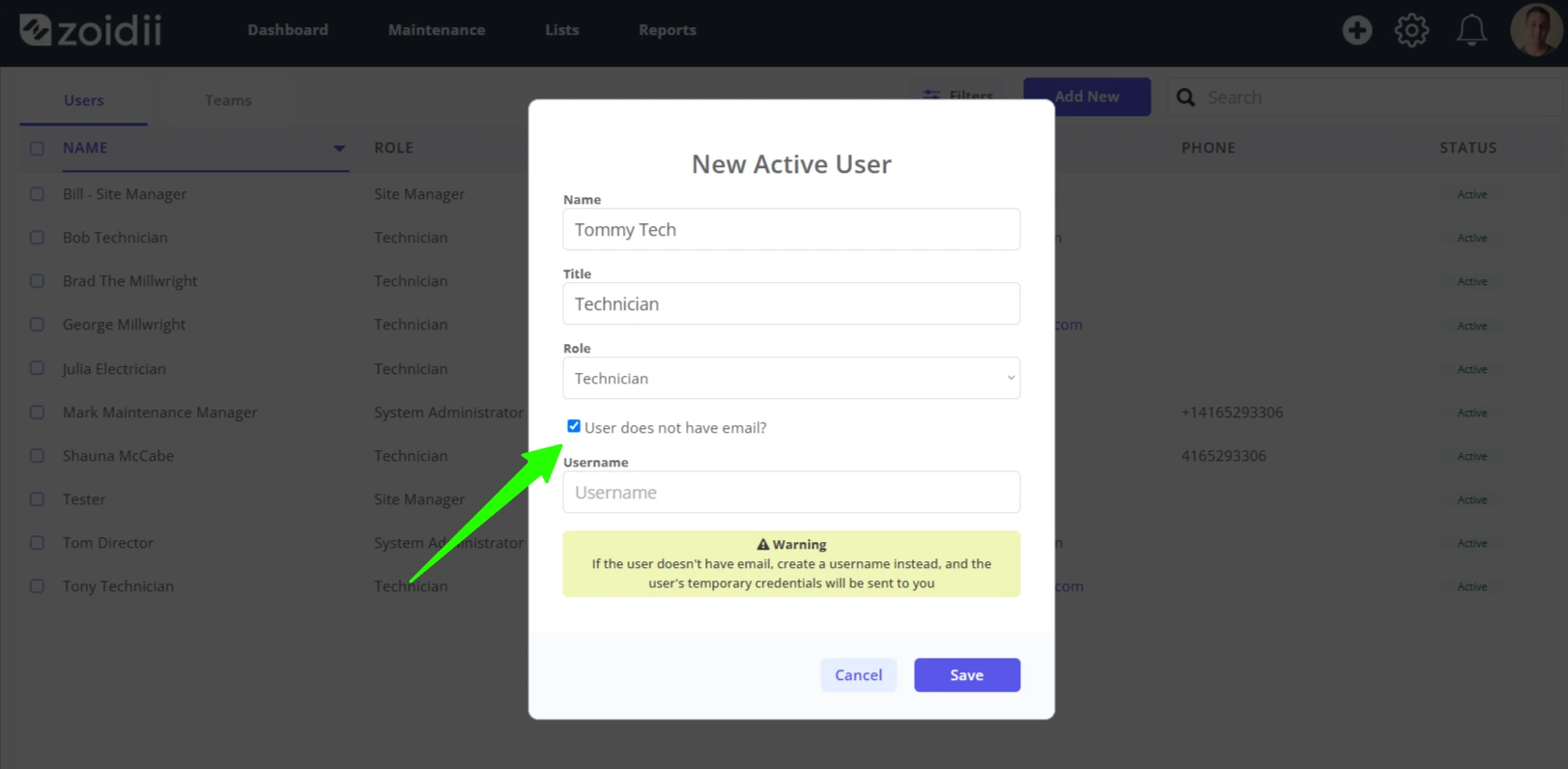This screenshot has height=769, width=1568.
Task: Select the Shauna McCabe checkbox
Action: click(x=37, y=456)
